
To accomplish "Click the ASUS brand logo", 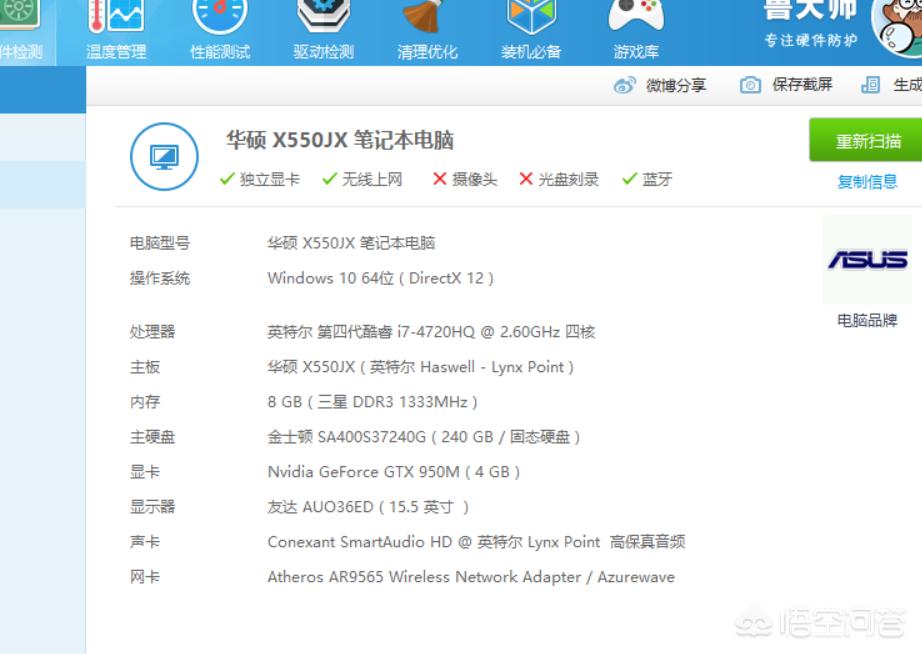I will (x=867, y=259).
